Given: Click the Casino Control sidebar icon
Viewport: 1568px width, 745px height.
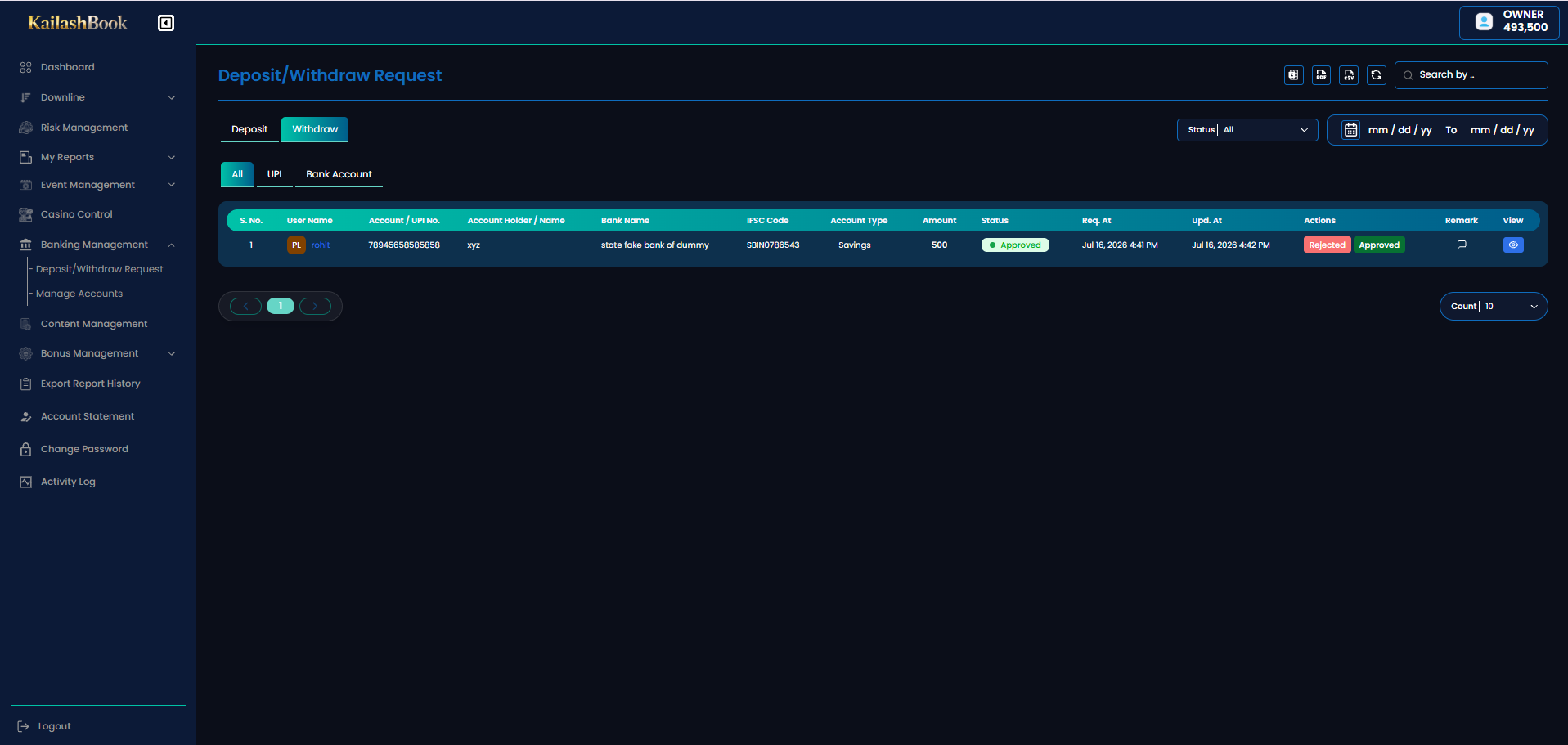Looking at the screenshot, I should (x=25, y=214).
